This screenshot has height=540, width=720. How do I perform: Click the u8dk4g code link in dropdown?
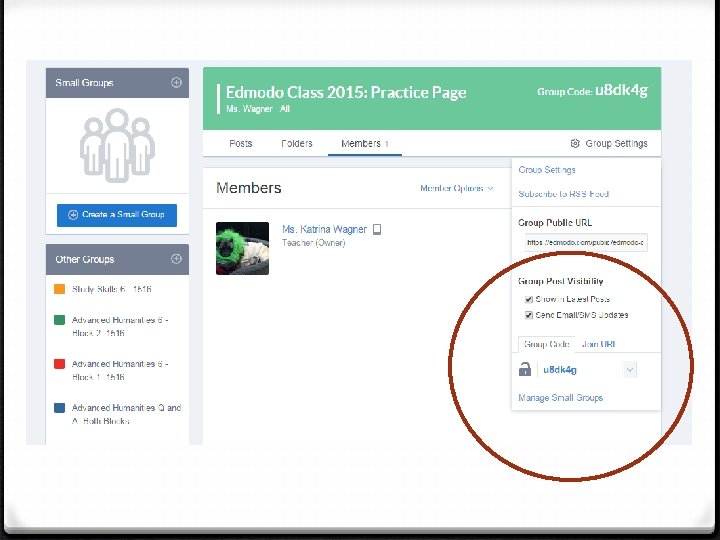[560, 370]
